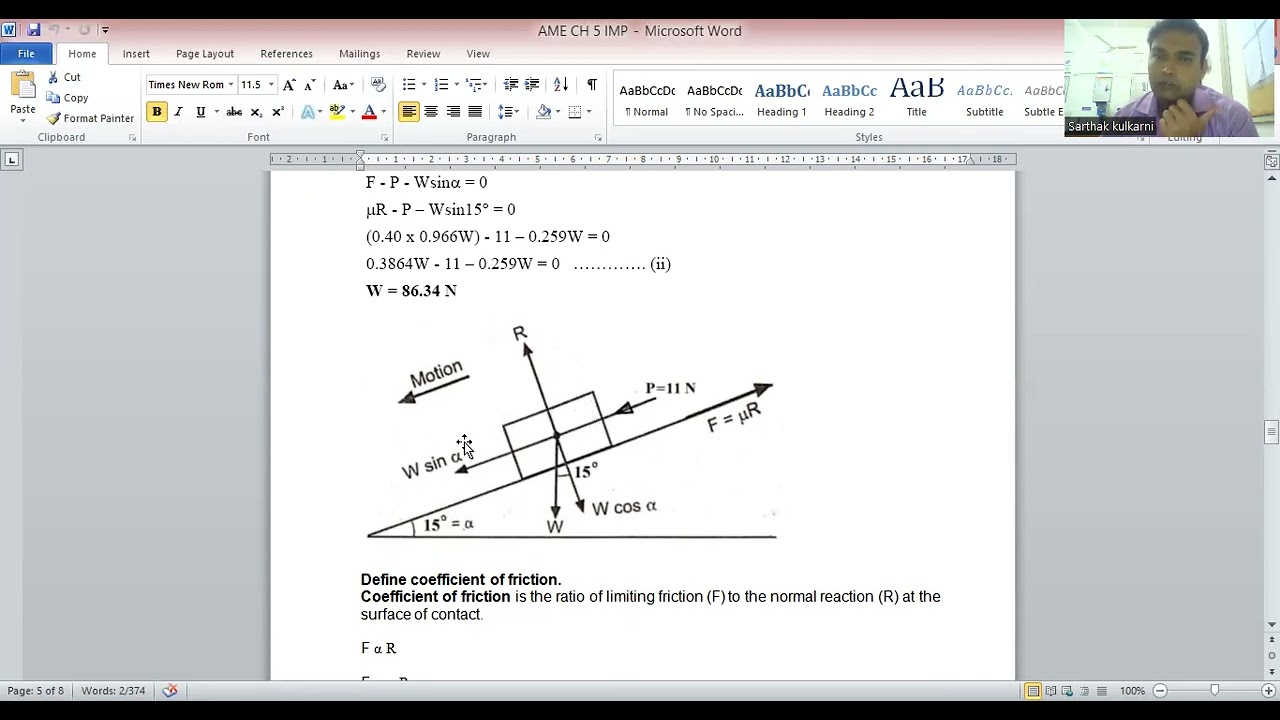Screen dimensions: 1280x720
Task: Click the shading paint bucket button
Action: 543,112
